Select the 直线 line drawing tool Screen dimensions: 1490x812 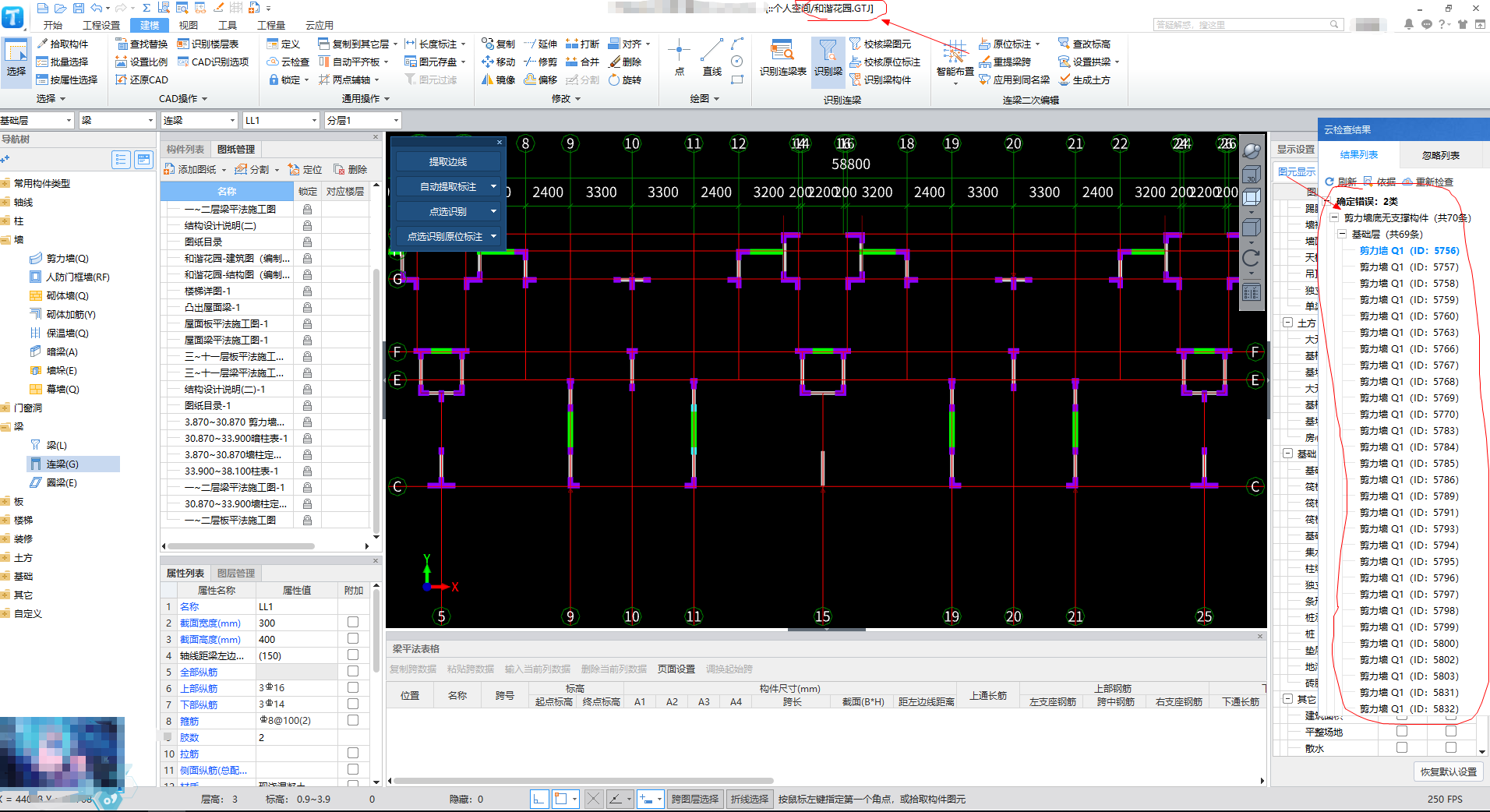pyautogui.click(x=711, y=58)
